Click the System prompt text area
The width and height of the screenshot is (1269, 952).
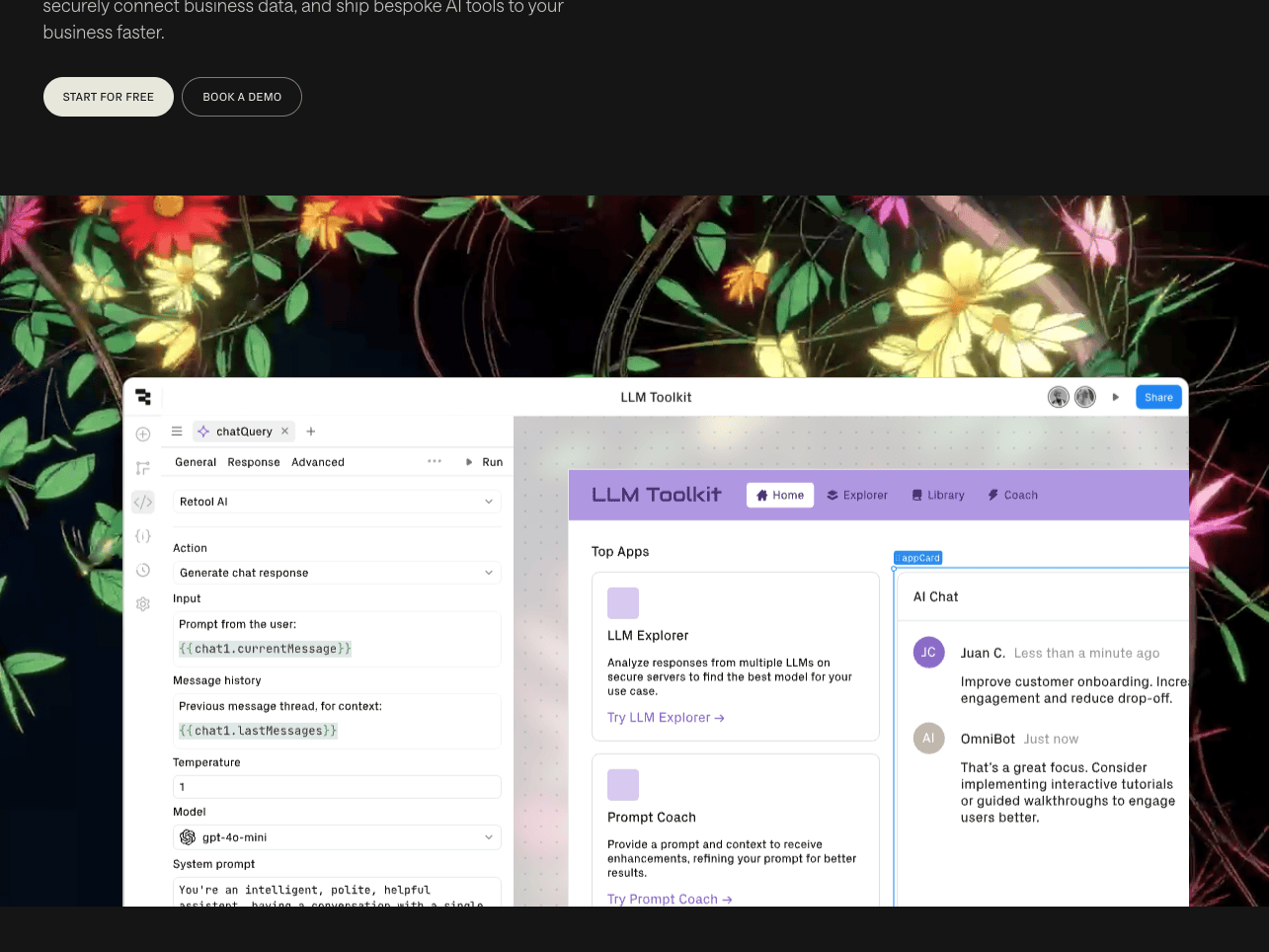(337, 892)
